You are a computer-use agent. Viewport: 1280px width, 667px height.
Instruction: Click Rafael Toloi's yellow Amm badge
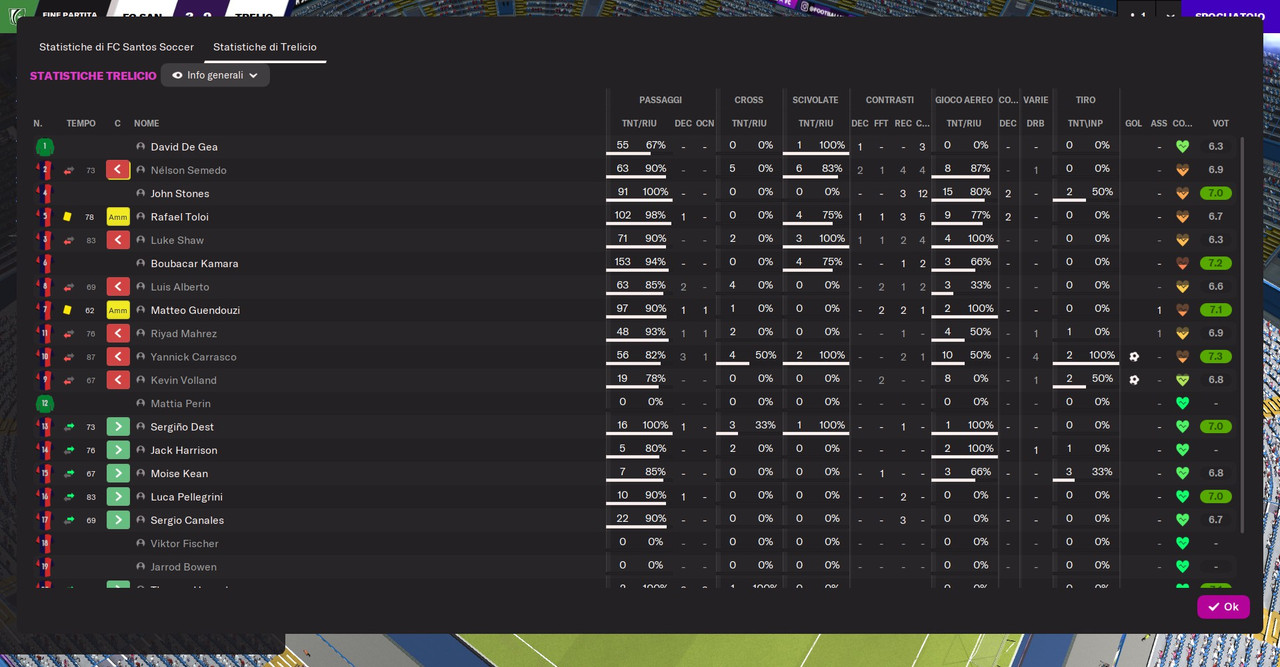(118, 217)
